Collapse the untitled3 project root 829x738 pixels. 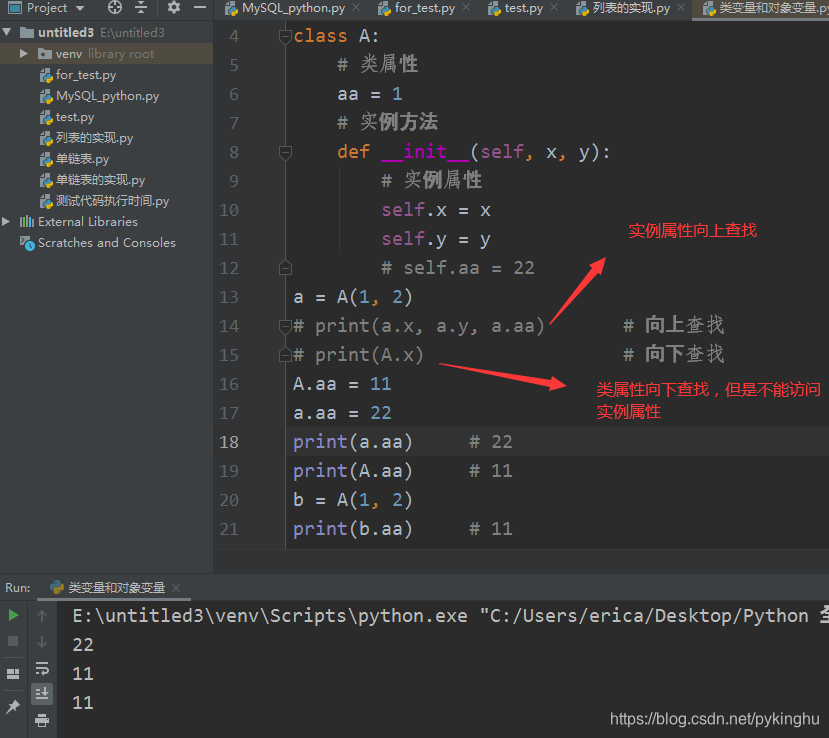pyautogui.click(x=7, y=32)
